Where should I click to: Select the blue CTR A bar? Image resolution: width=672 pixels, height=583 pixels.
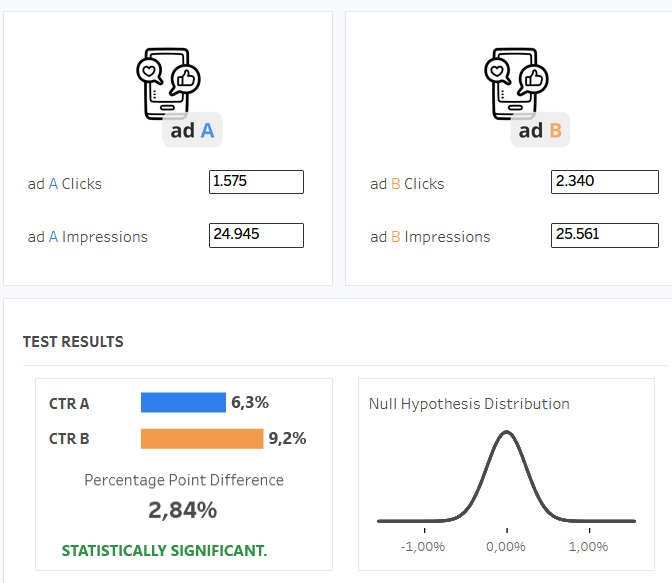[x=183, y=403]
